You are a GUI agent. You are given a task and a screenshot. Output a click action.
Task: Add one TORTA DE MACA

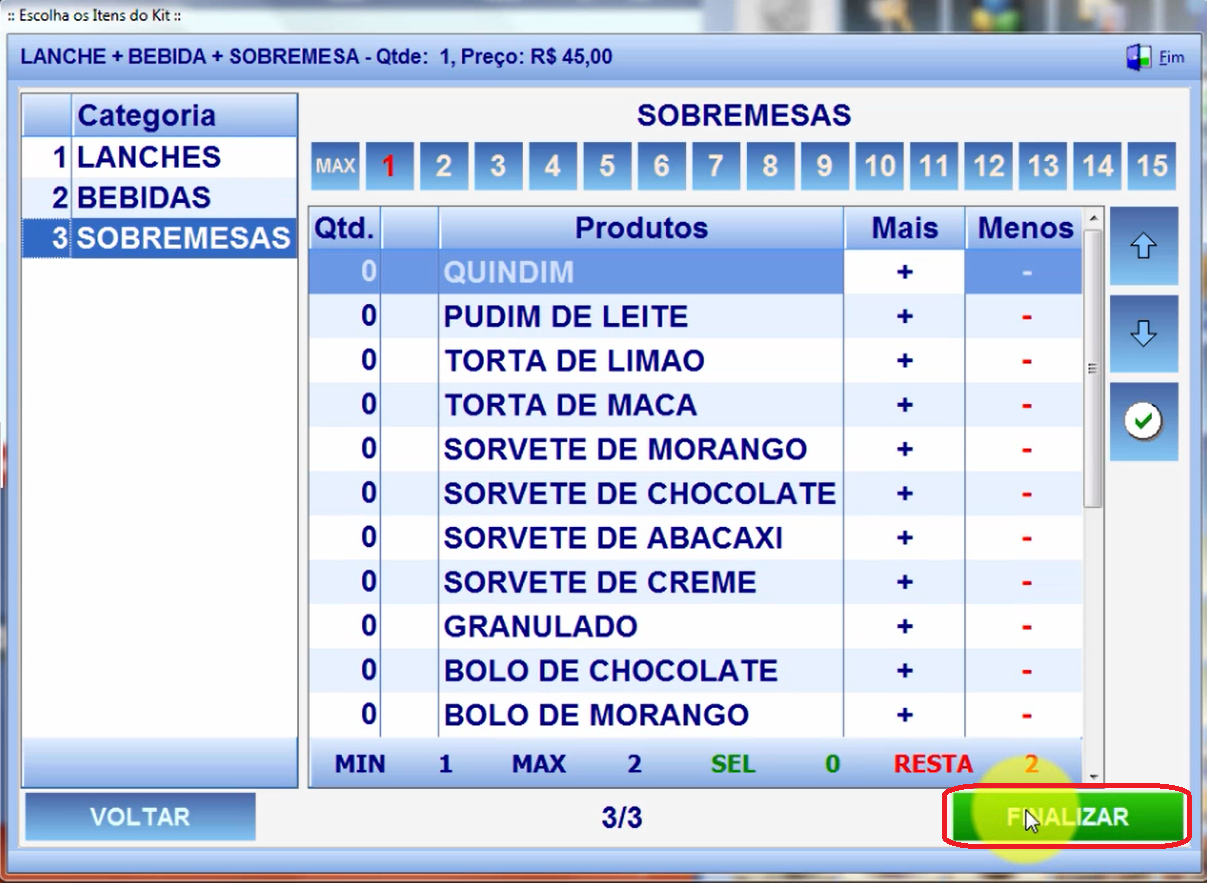coord(905,405)
